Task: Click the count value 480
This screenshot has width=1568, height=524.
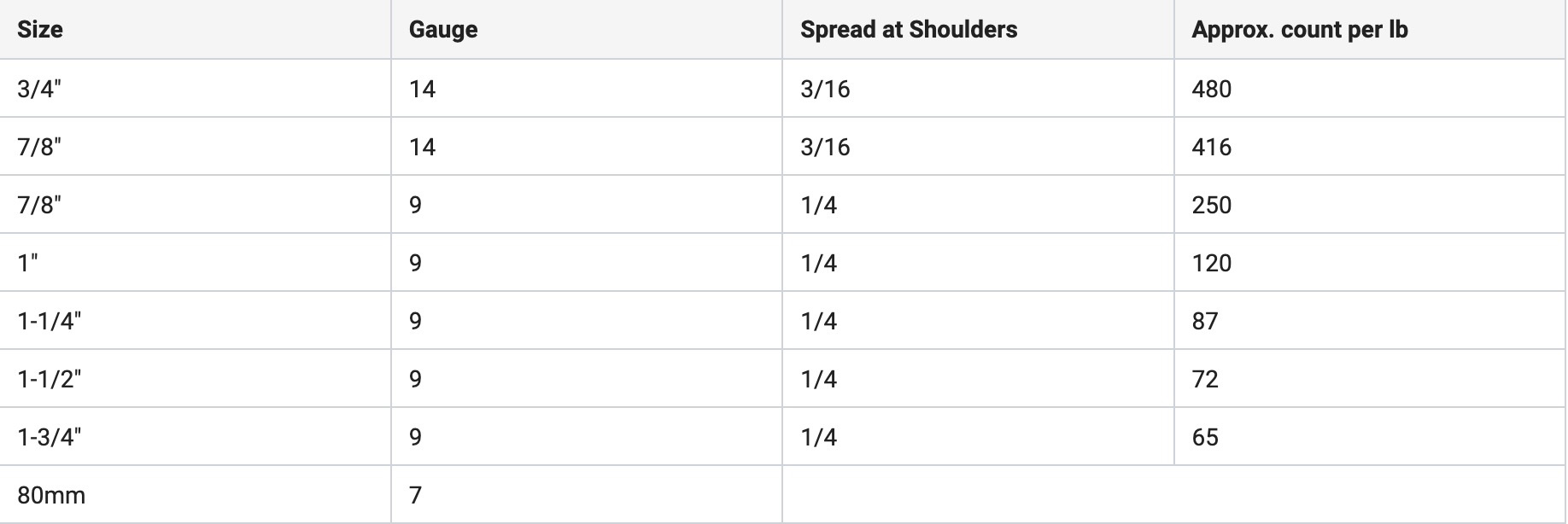Action: point(1211,89)
